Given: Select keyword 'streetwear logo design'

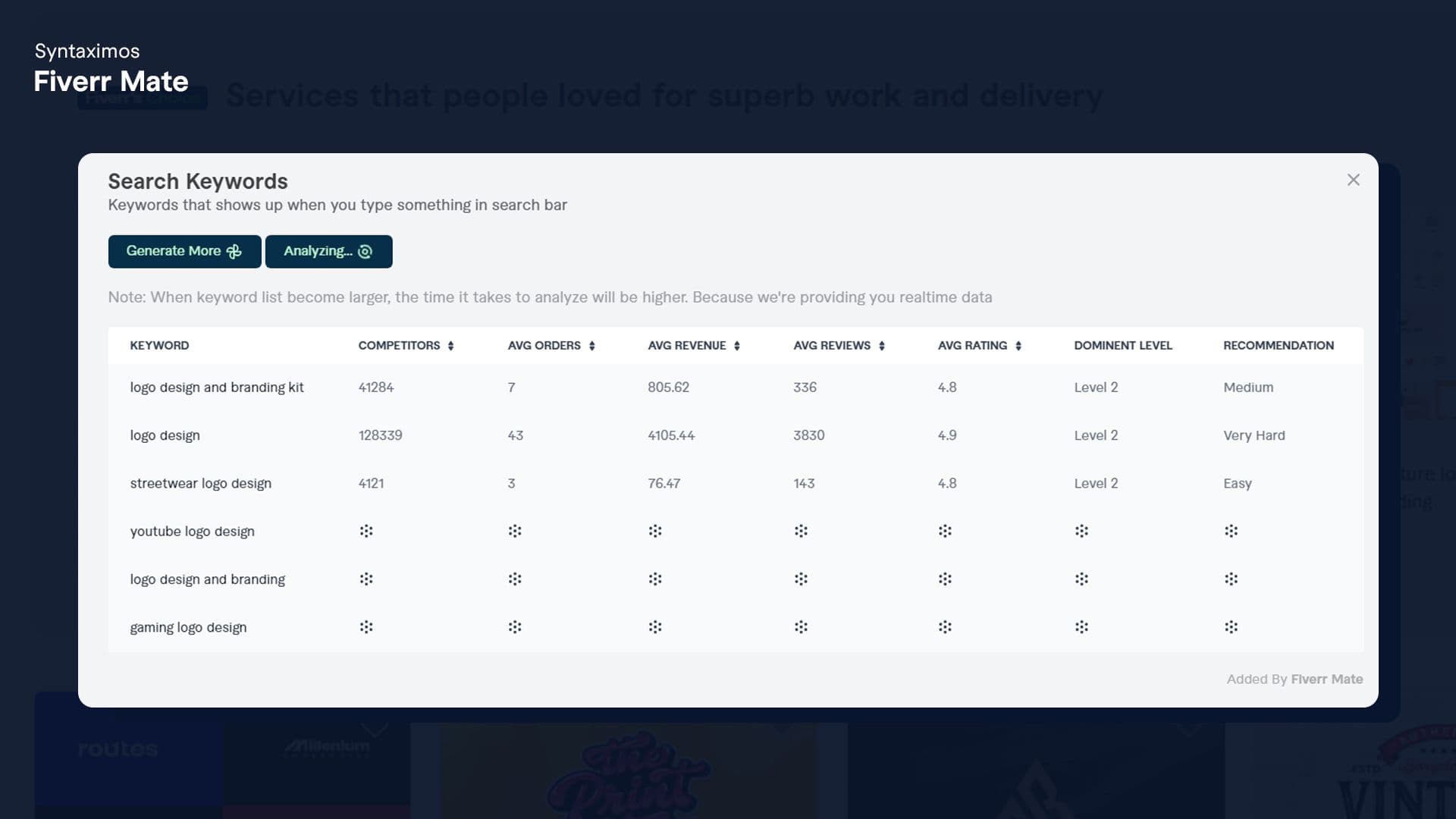Looking at the screenshot, I should pos(200,483).
